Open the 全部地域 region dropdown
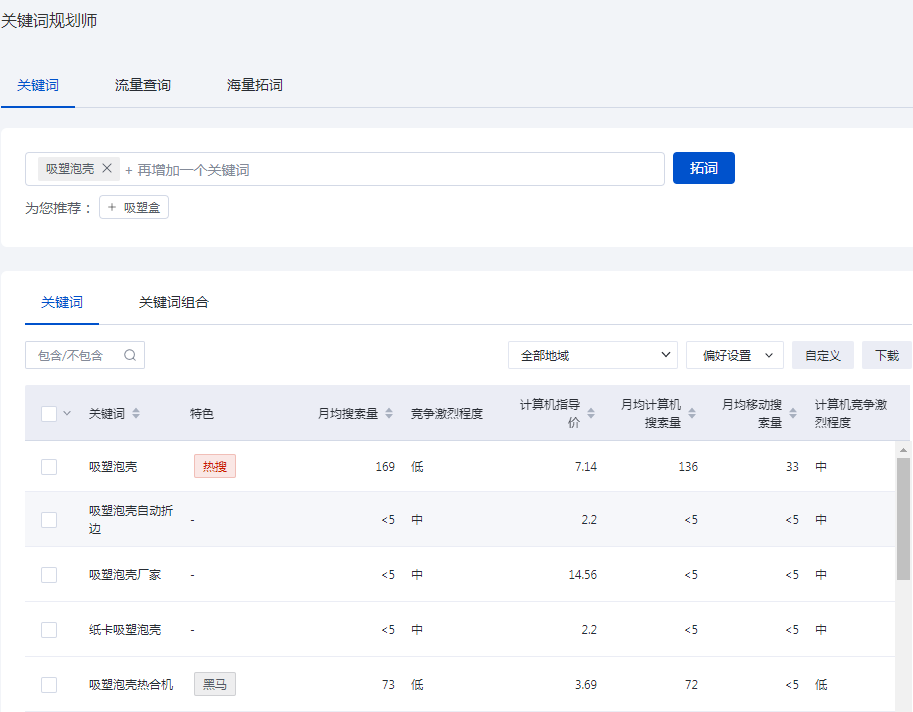This screenshot has width=913, height=712. point(592,355)
